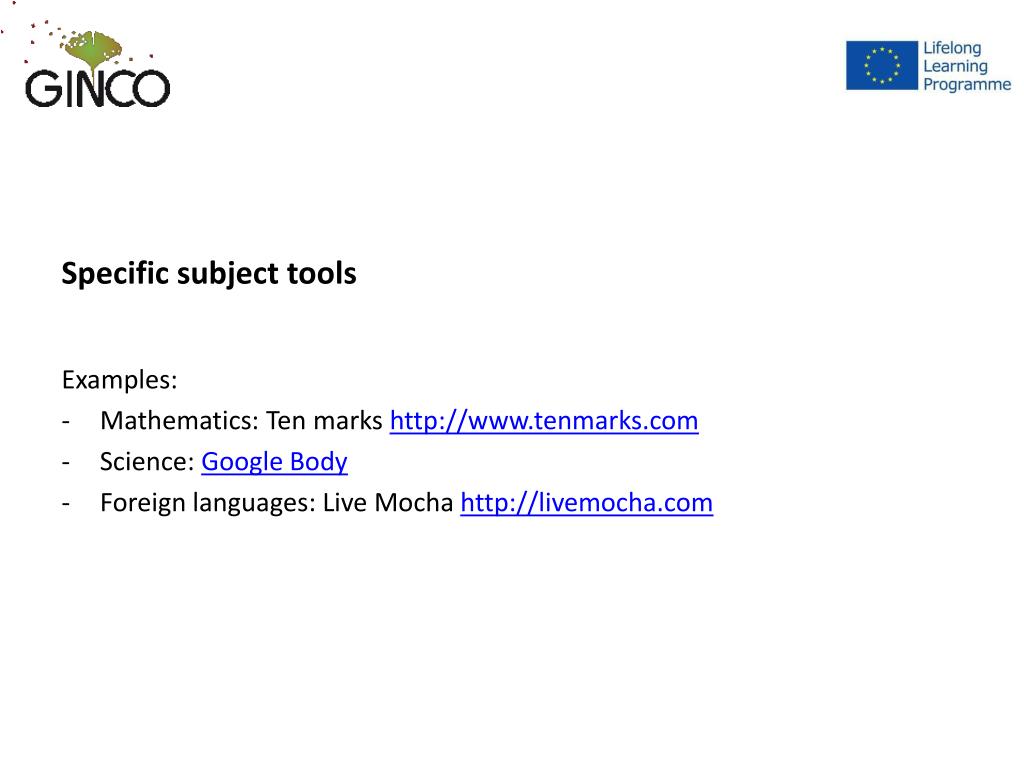Select the 'Specific subject tools' heading
Screen dimensions: 1024x768
tap(209, 274)
